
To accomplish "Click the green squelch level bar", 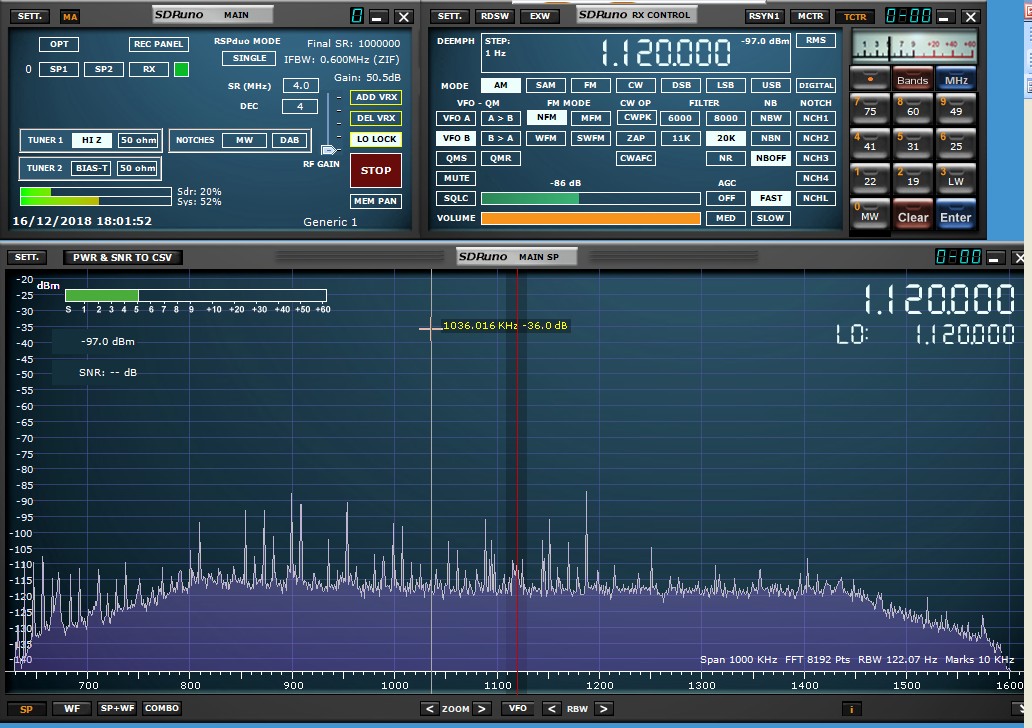I will [590, 199].
